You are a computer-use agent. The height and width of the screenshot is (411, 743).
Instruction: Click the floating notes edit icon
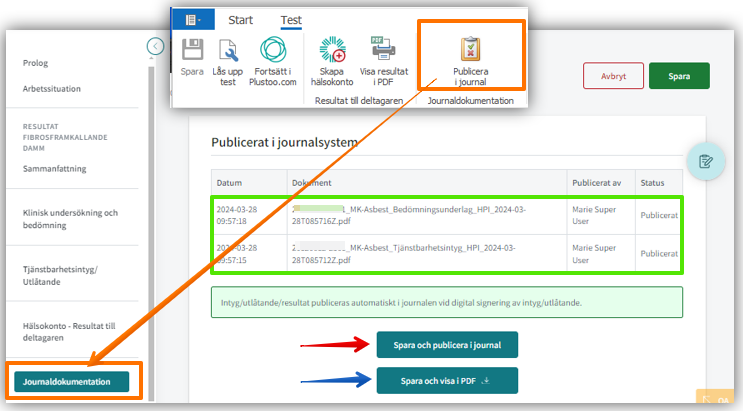(x=706, y=161)
